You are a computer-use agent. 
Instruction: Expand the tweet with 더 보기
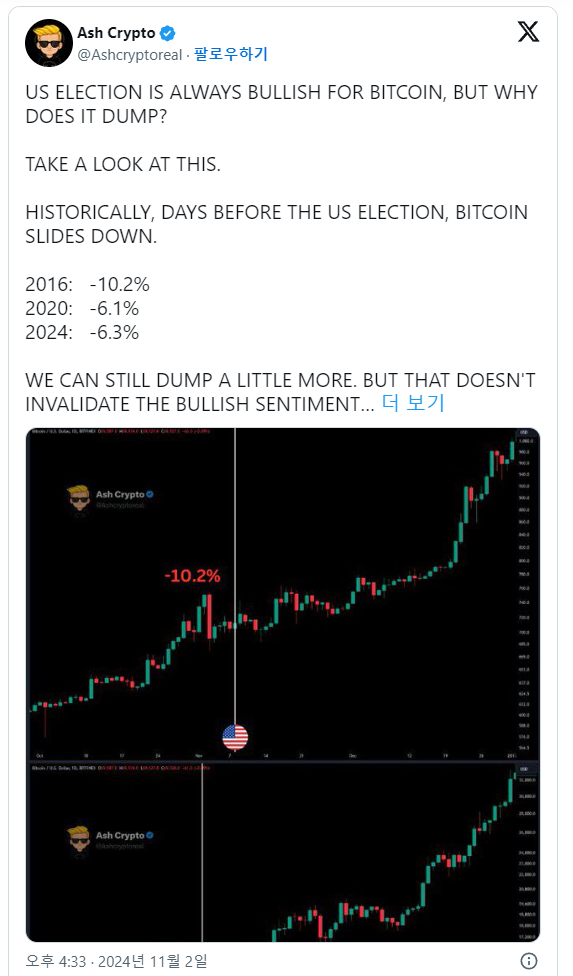pos(413,403)
